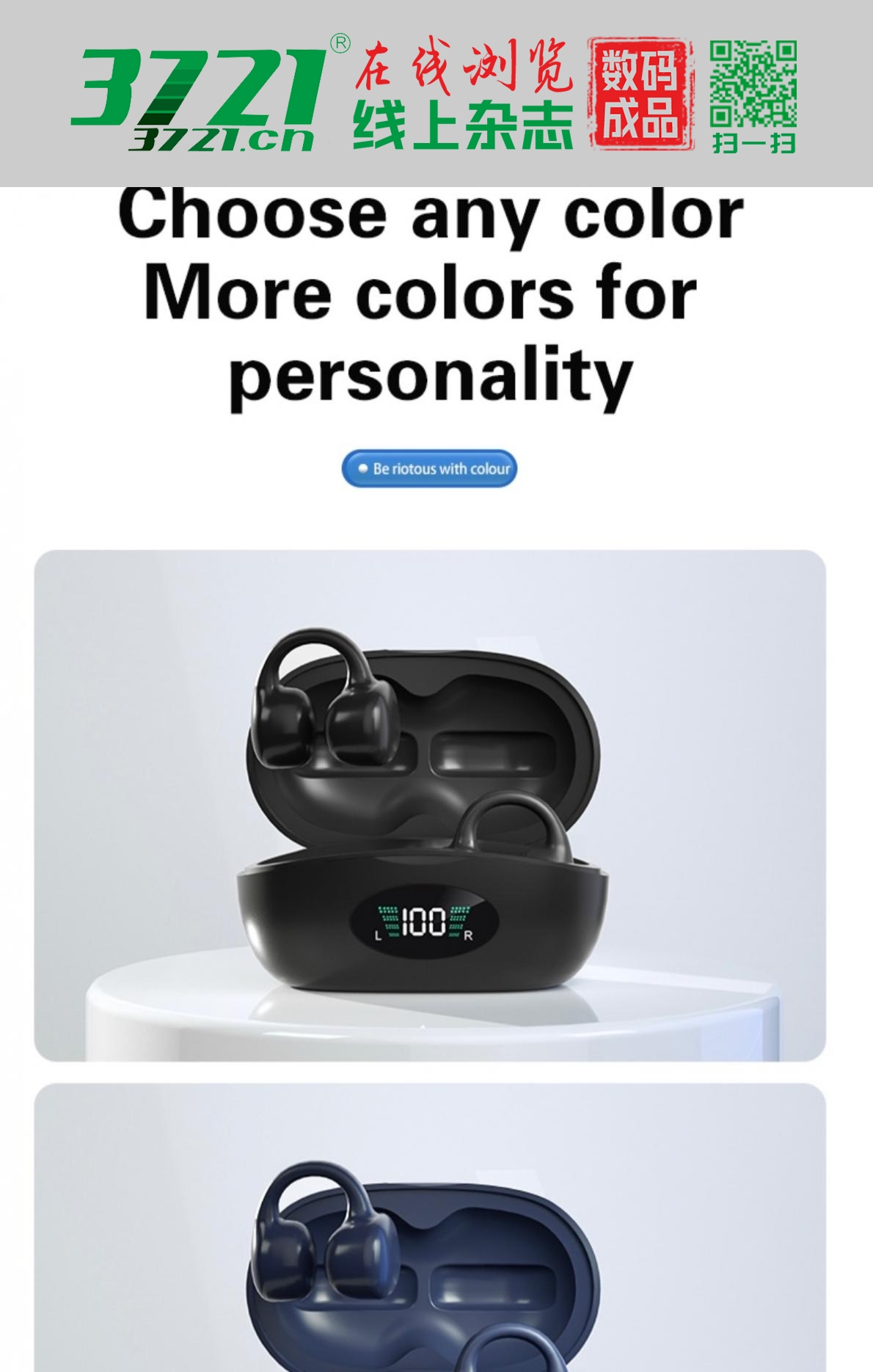
Task: Click the green 3721 logo
Action: 198,87
